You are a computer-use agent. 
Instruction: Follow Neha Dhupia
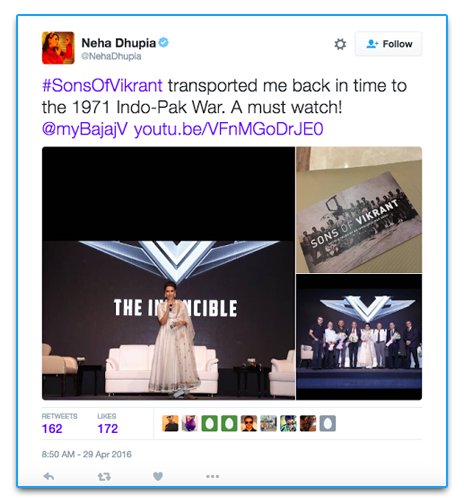388,44
